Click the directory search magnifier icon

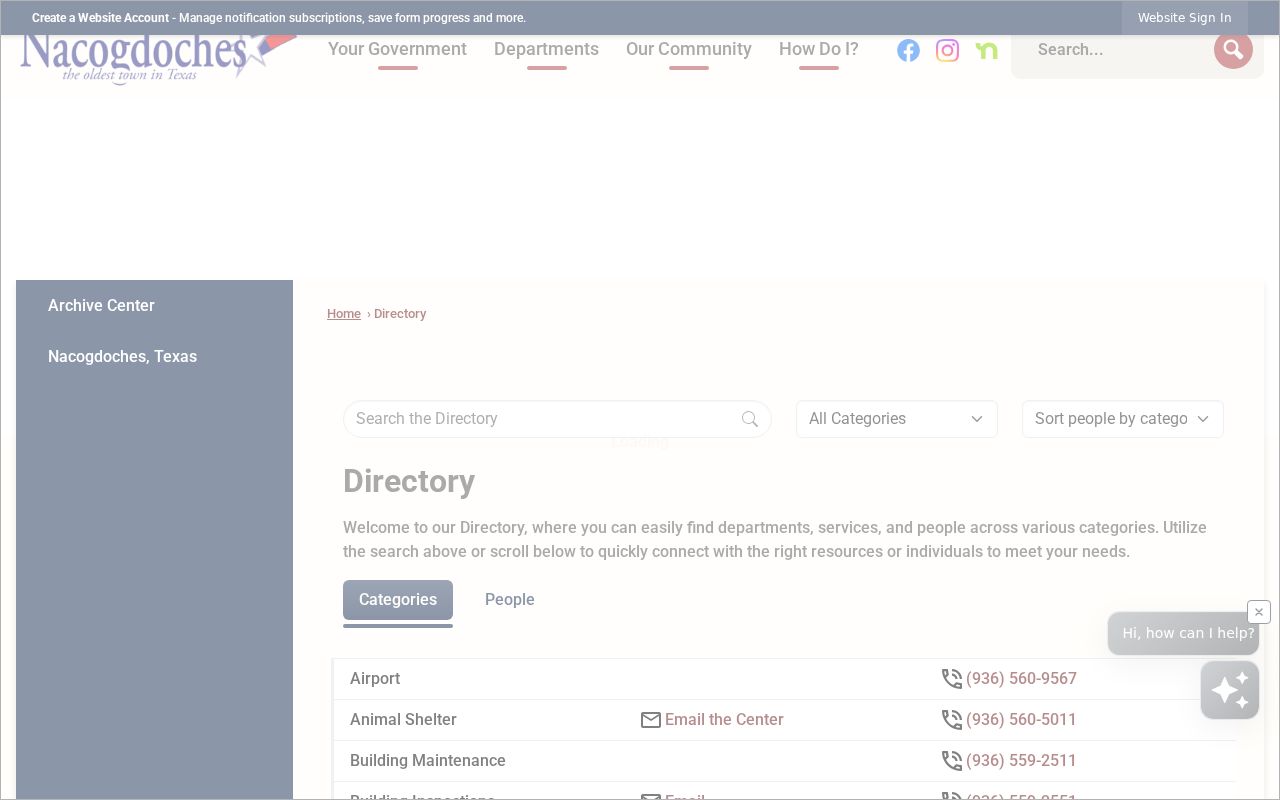coord(750,419)
